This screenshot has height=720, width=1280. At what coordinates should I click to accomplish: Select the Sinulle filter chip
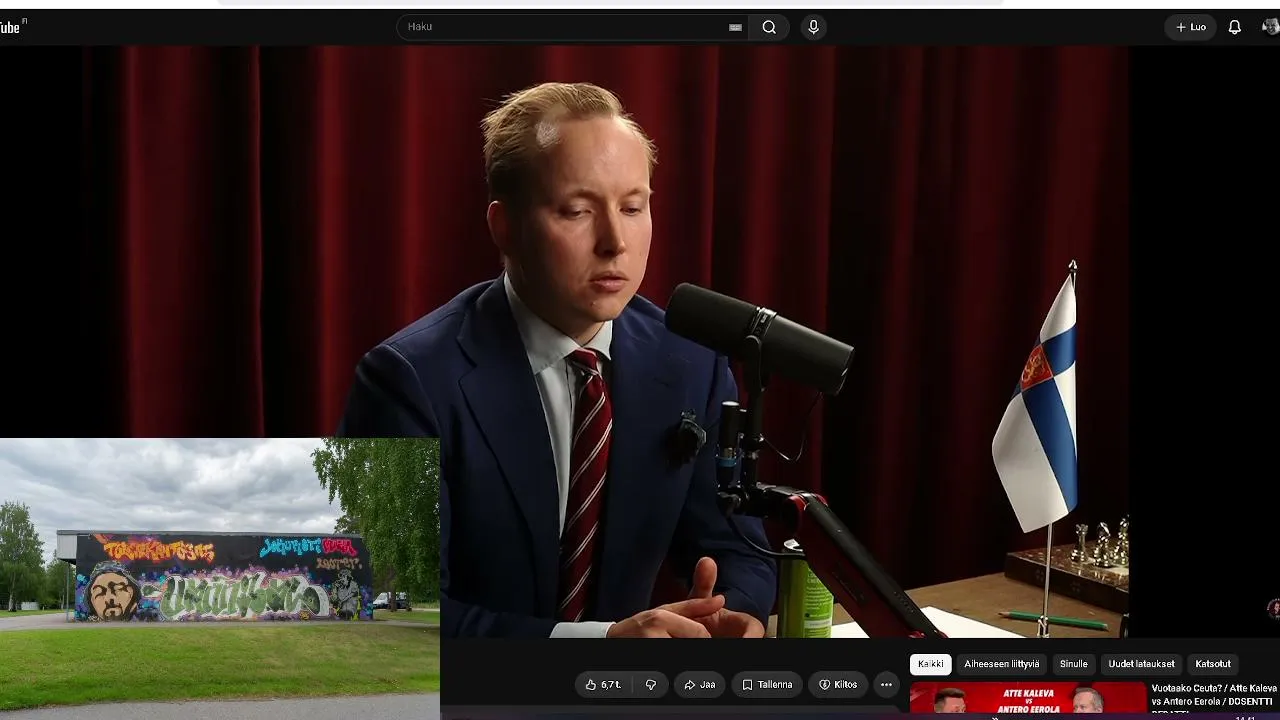coord(1073,664)
